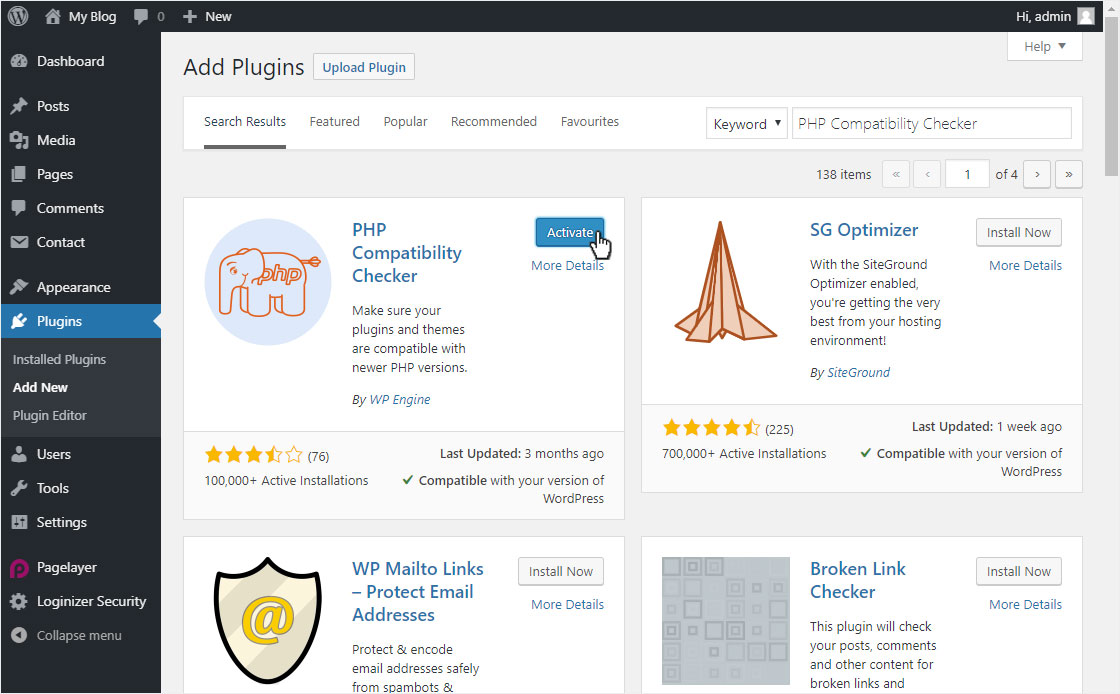Open Installed Plugins submenu item
This screenshot has height=694, width=1120.
(x=59, y=360)
